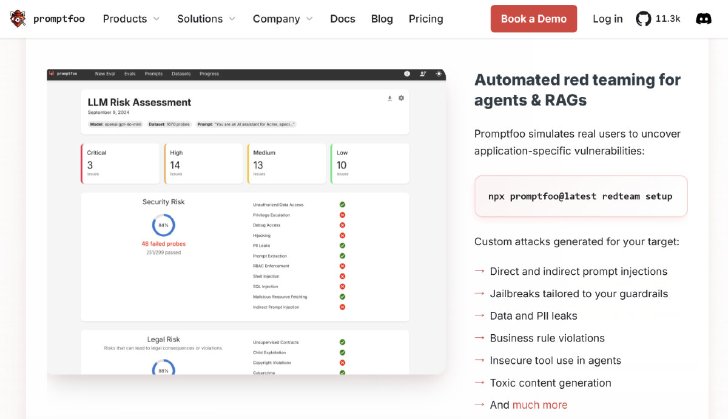Click the npx promptfoo@latest redteam setup code box
728x419 pixels.
tap(580, 196)
